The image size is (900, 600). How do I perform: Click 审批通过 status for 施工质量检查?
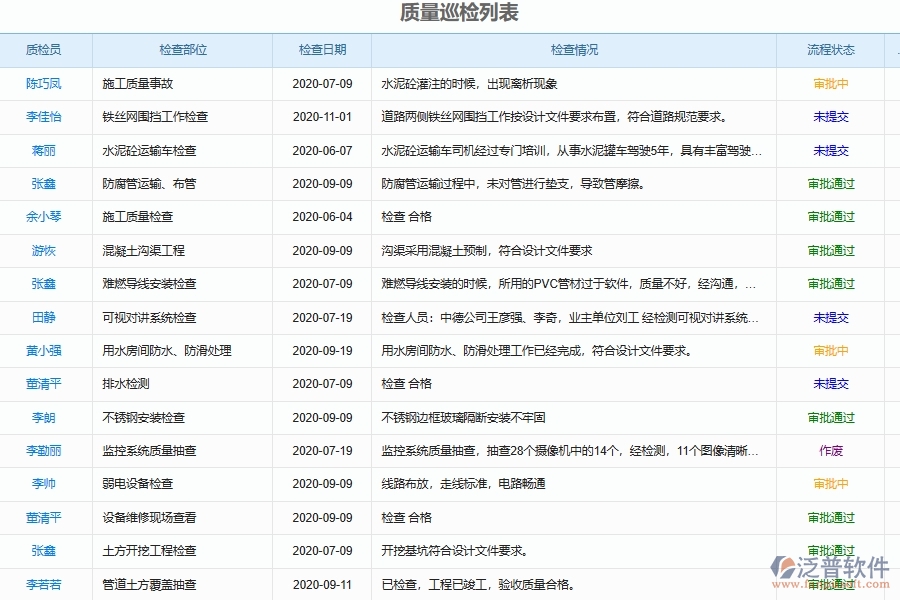pos(831,217)
